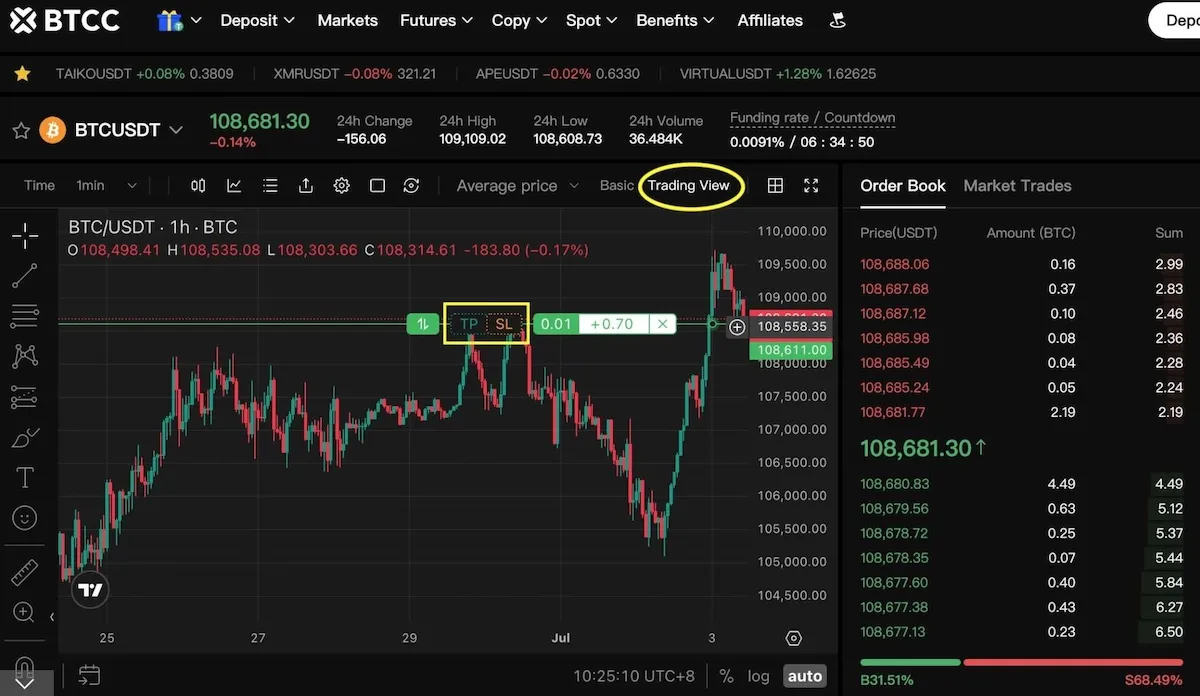Open the gear settings by the date axis
The image size is (1200, 696).
794,638
